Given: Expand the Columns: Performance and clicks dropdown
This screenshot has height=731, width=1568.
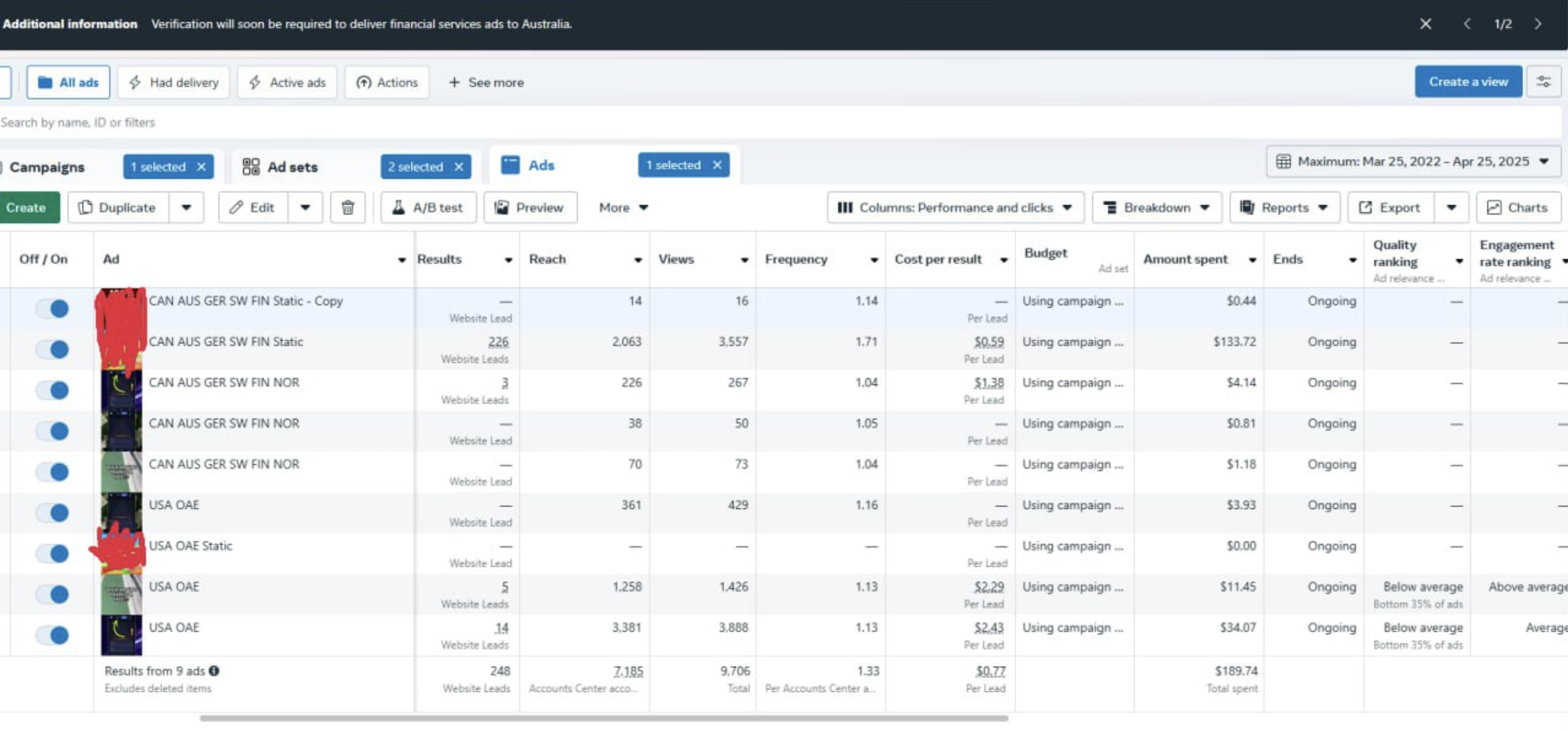Looking at the screenshot, I should click(955, 208).
